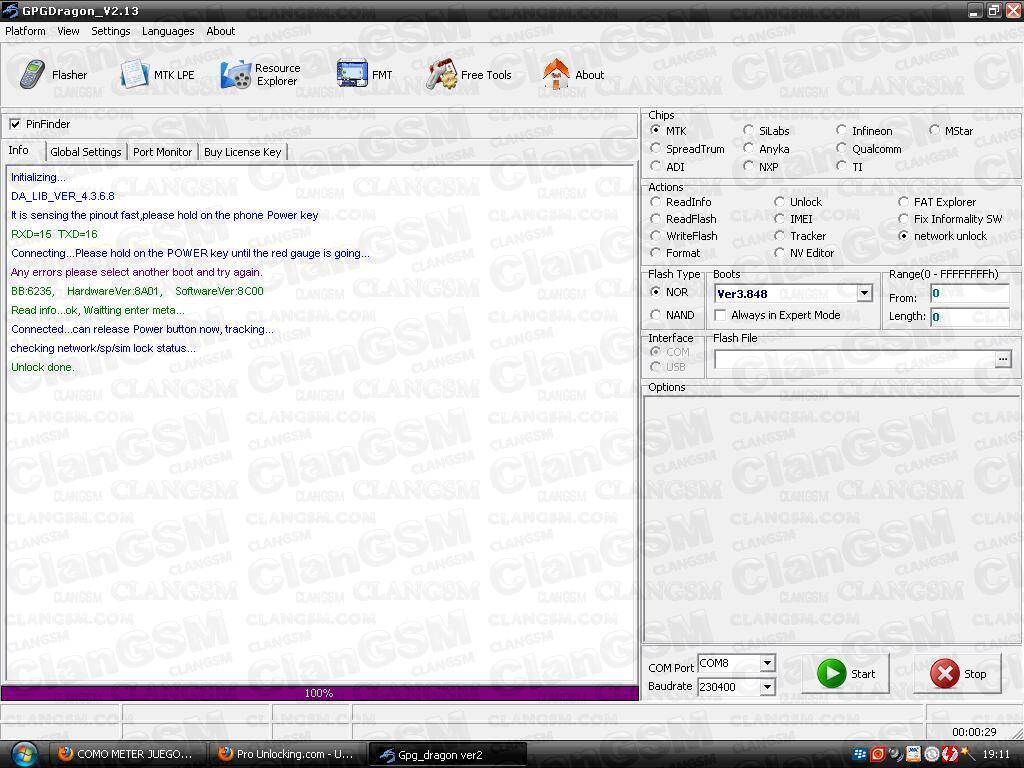Image resolution: width=1024 pixels, height=768 pixels.
Task: Click the orange notepad tray icon
Action: click(913, 754)
